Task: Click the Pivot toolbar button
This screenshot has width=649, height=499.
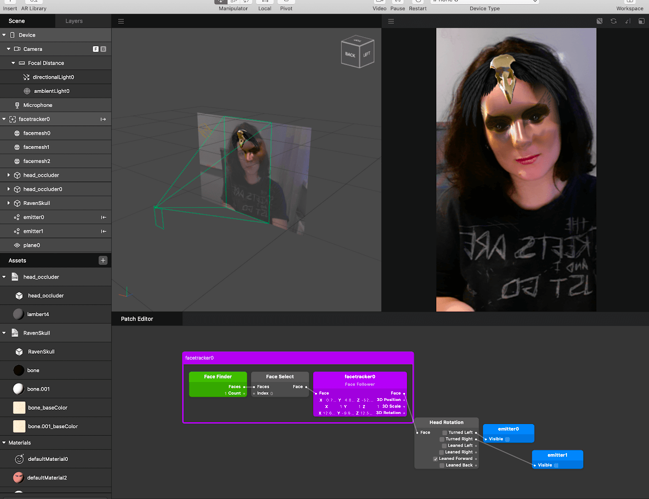Action: pos(286,6)
